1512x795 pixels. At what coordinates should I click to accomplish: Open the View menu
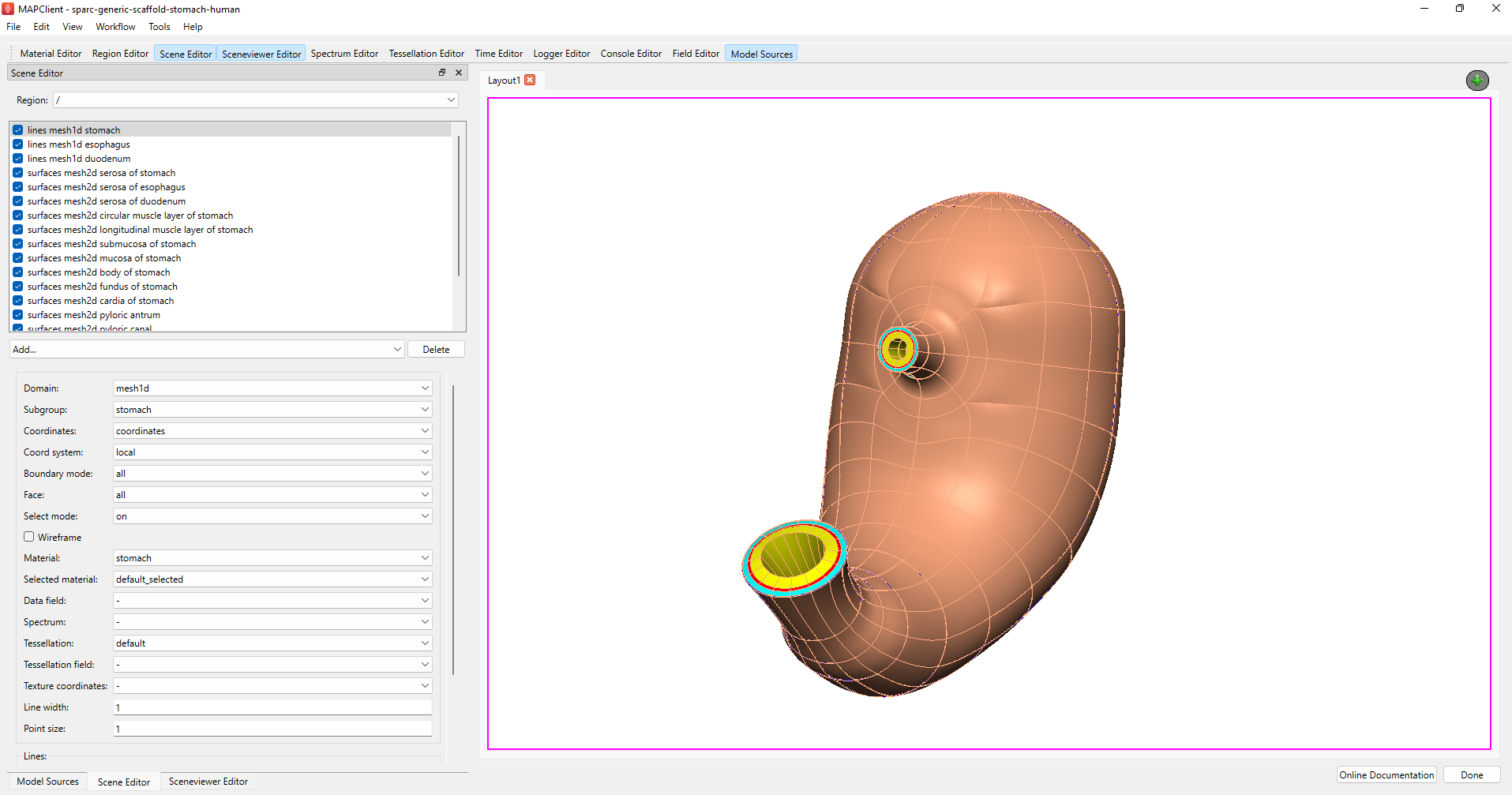pos(73,27)
